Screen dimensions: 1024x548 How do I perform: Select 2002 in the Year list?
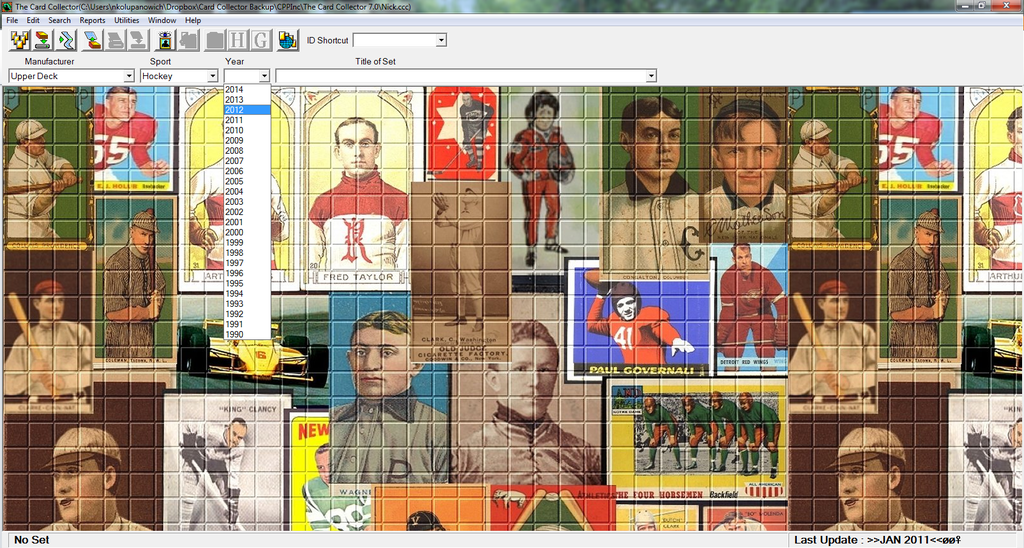coord(247,212)
